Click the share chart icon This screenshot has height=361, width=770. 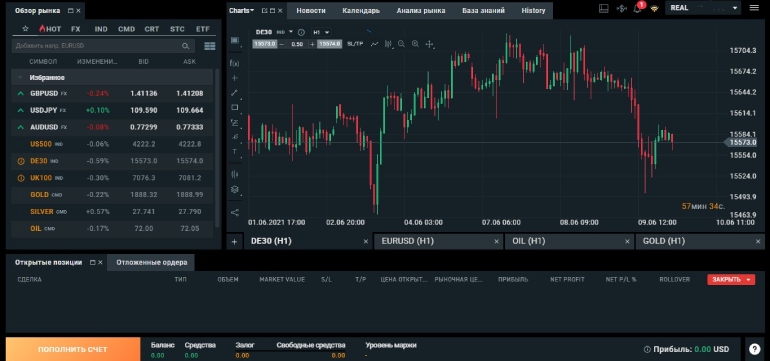point(235,212)
